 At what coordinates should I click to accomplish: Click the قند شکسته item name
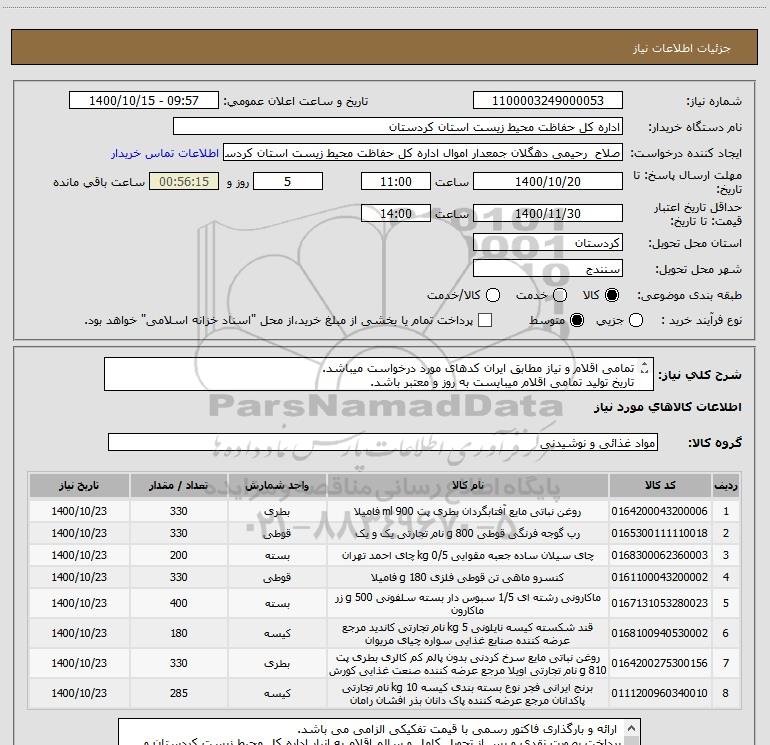(x=468, y=634)
